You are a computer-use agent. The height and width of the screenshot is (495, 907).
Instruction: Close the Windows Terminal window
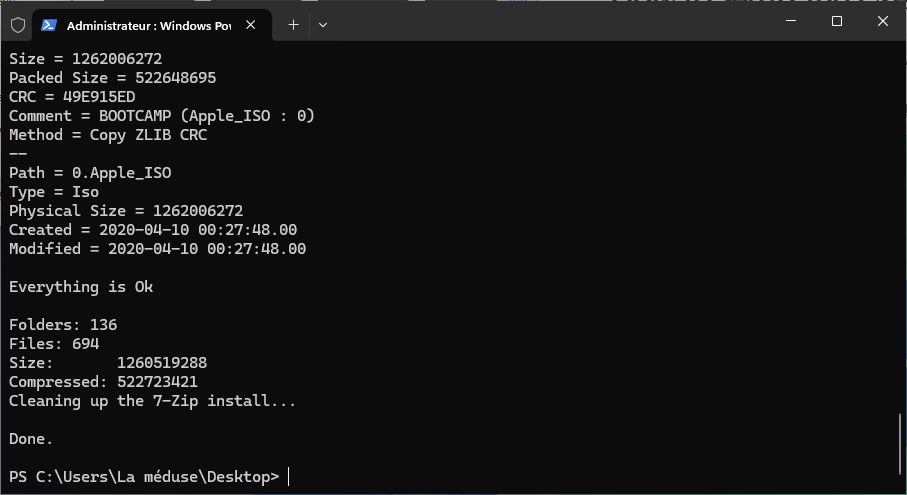click(x=883, y=21)
